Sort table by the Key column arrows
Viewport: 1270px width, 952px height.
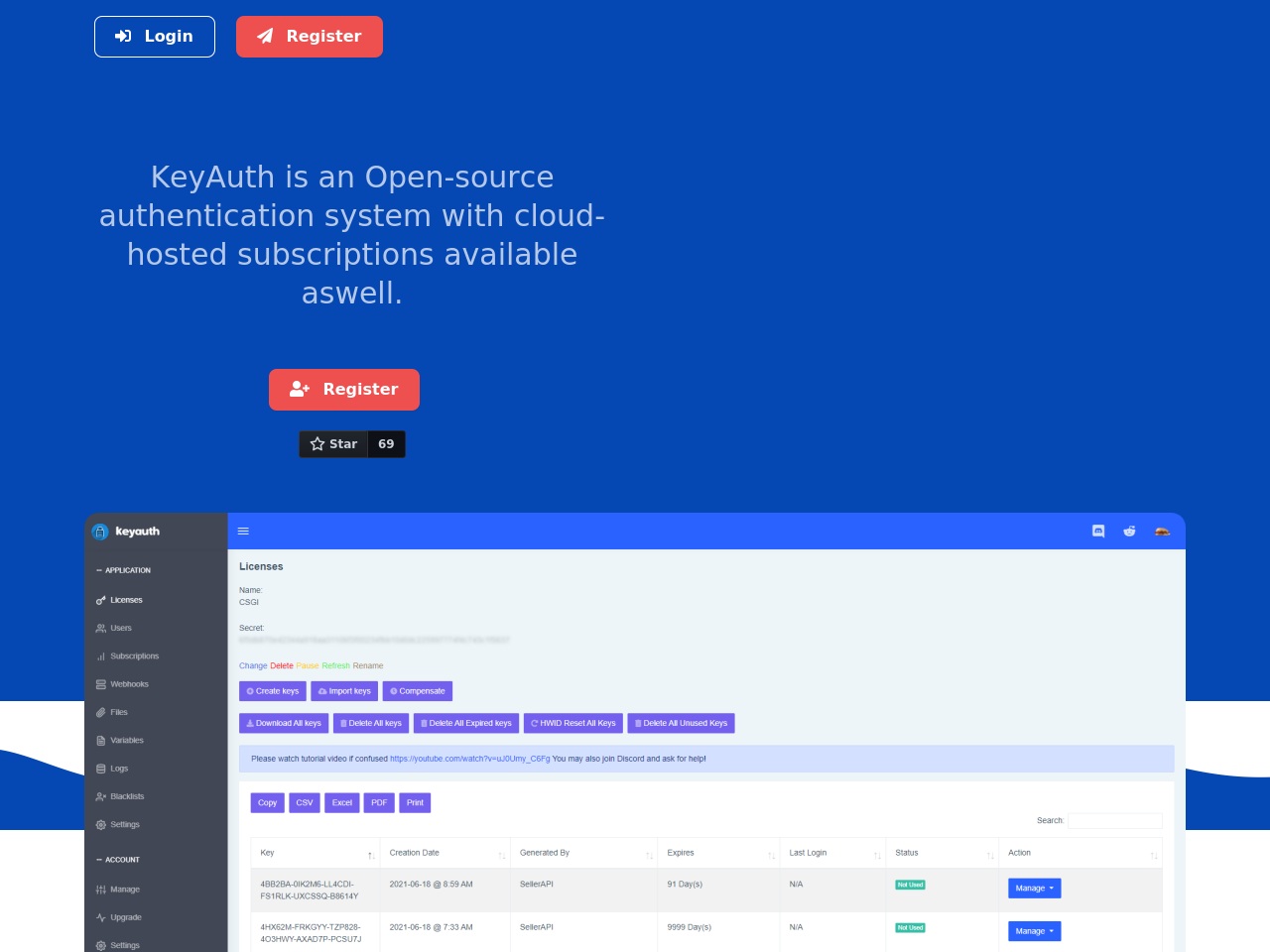(371, 855)
